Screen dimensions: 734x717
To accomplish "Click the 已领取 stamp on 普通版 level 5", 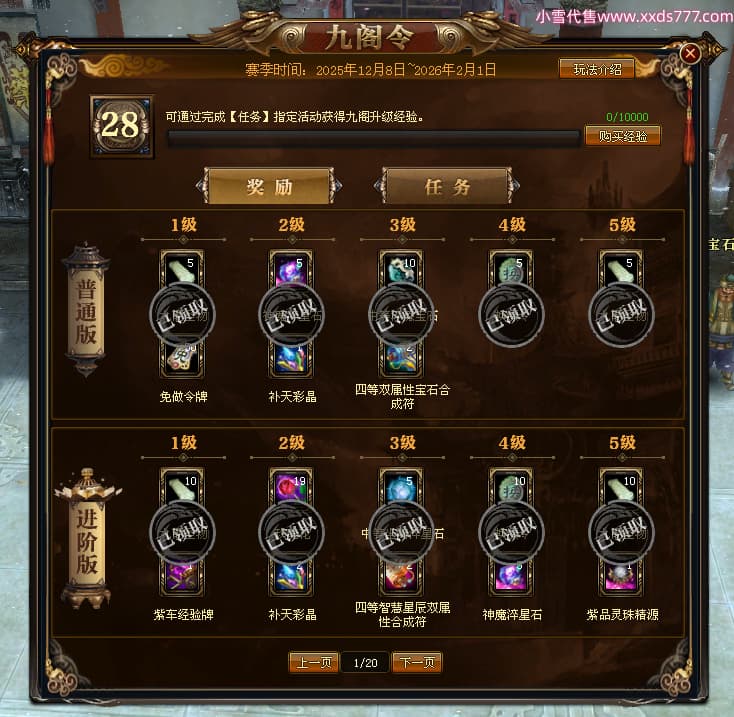I will 621,315.
